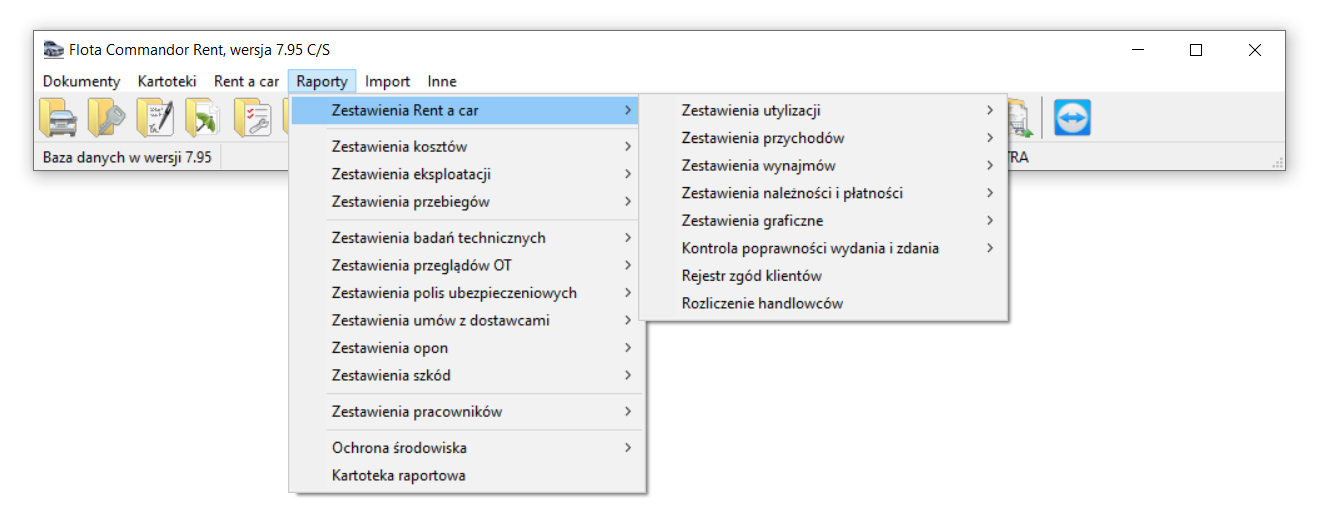This screenshot has width=1324, height=518.
Task: Expand the Zestawienia graficzne submenu arrow
Action: click(990, 221)
